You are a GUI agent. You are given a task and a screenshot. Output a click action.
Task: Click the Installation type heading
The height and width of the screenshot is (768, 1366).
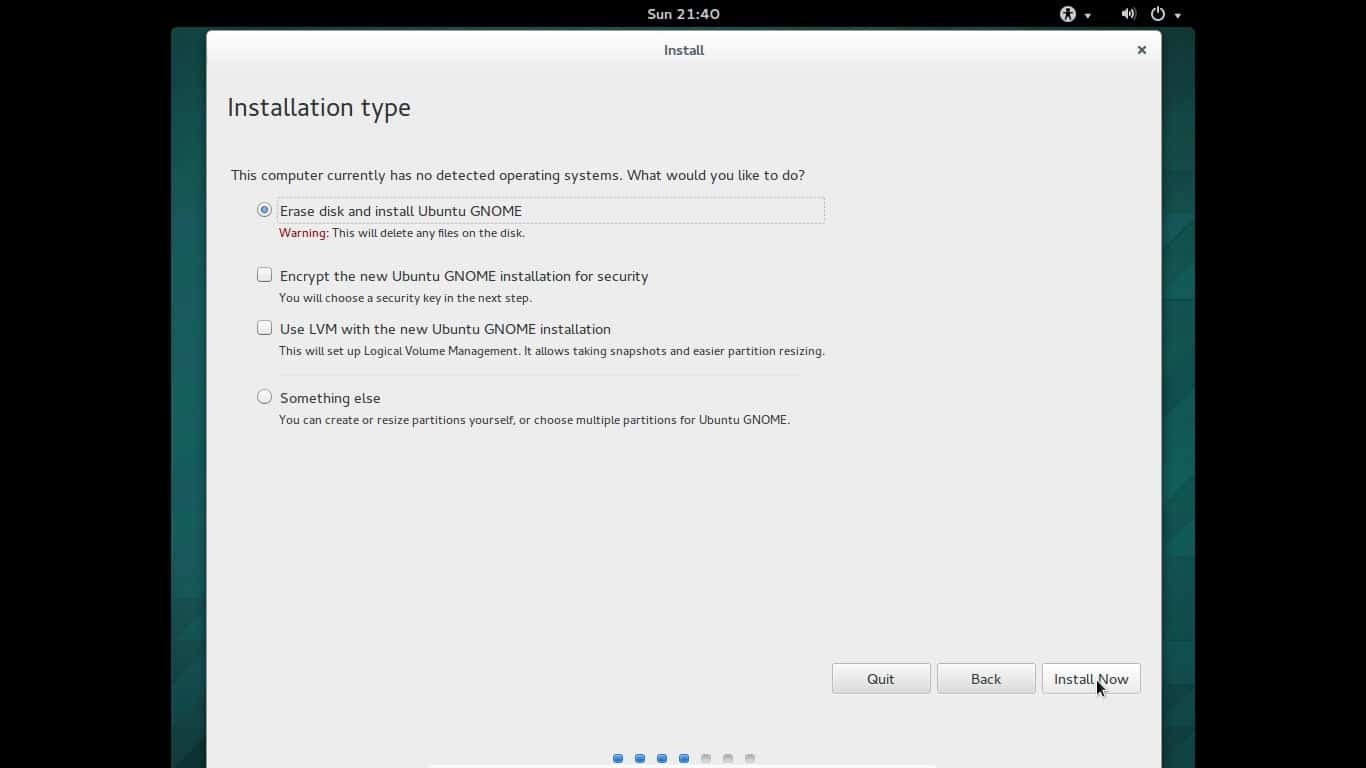[x=319, y=108]
